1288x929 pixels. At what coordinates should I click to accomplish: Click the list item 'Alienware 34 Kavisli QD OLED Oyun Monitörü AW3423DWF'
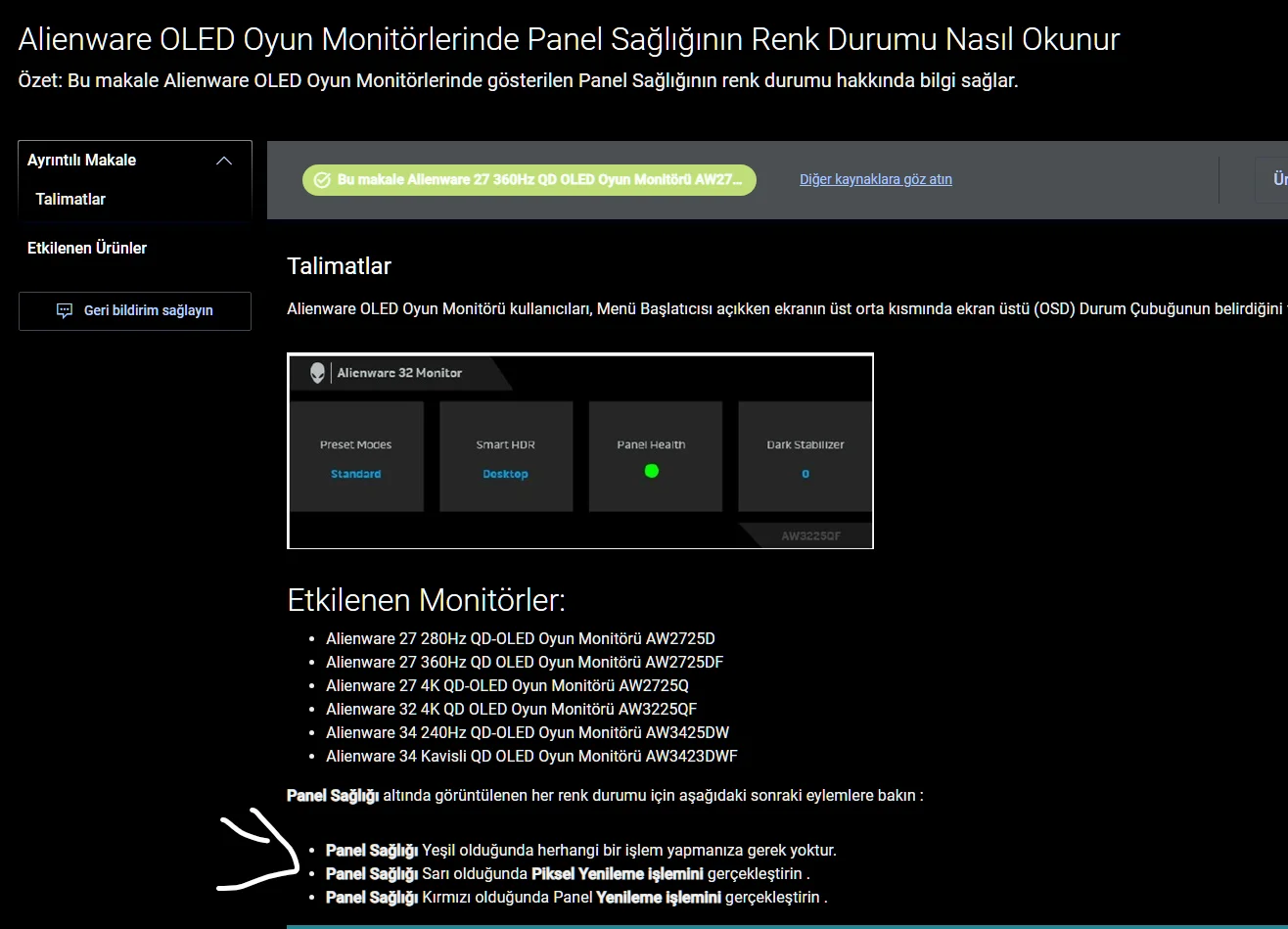tap(531, 757)
